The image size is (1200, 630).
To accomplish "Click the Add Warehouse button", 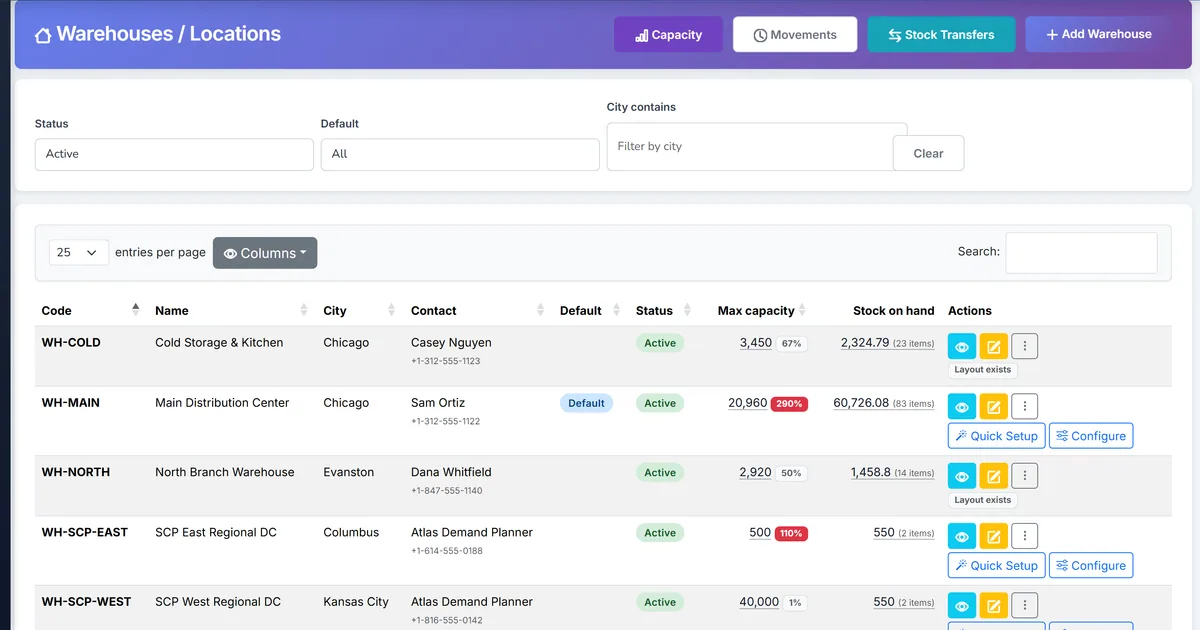I will pos(1098,34).
